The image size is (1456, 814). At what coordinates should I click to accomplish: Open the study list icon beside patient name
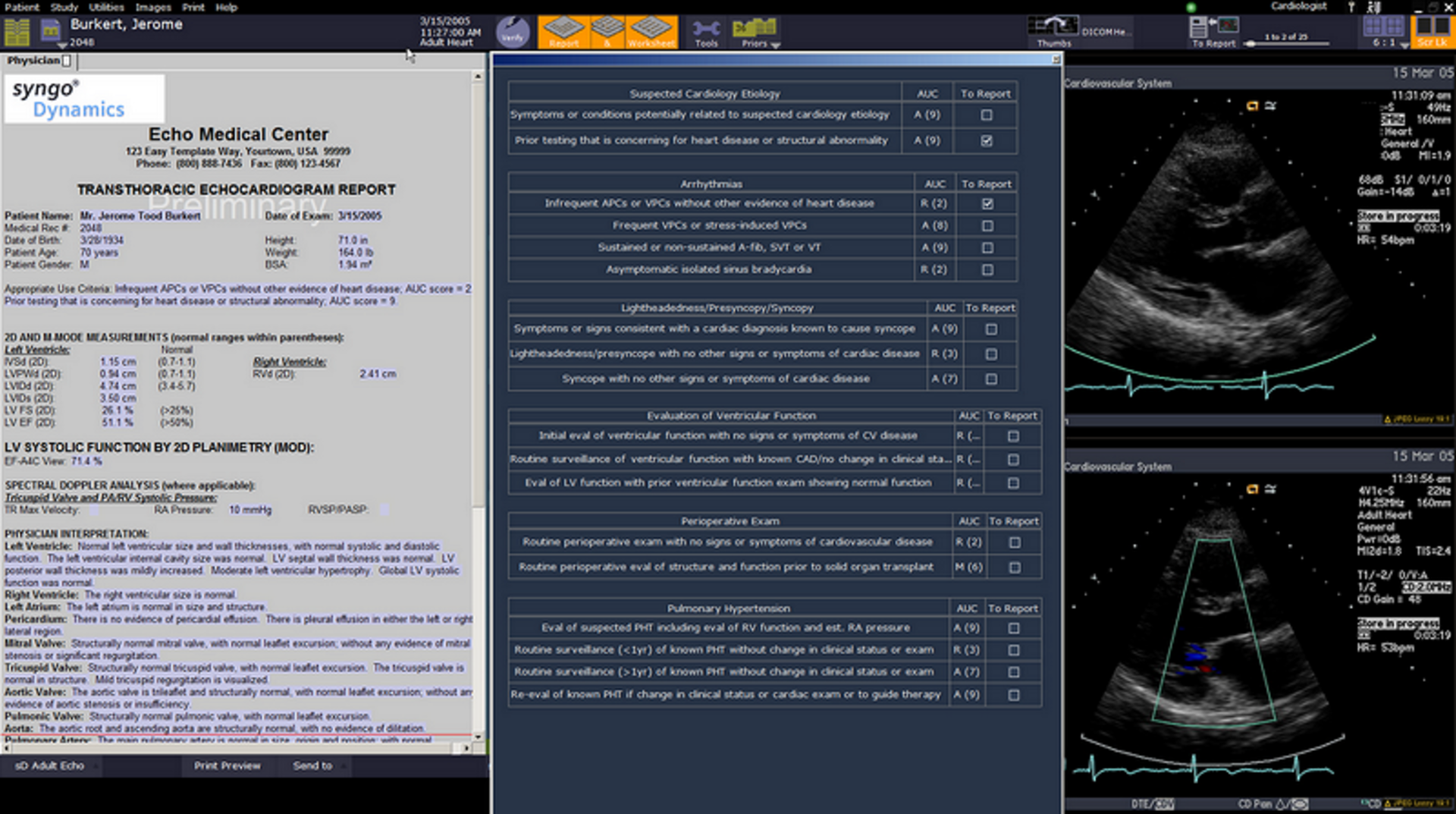17,33
